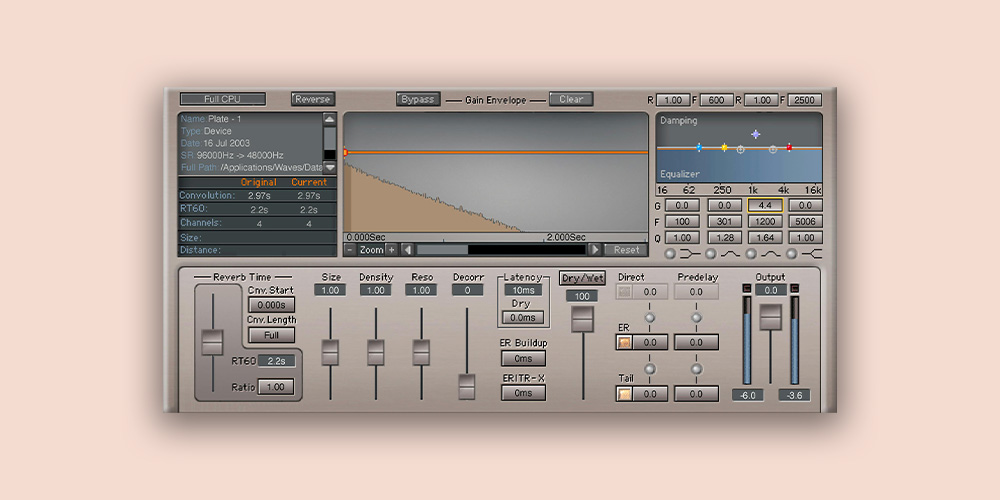1000x500 pixels.
Task: Toggle the bell EQ band under Q 1.64
Action: pyautogui.click(x=751, y=254)
